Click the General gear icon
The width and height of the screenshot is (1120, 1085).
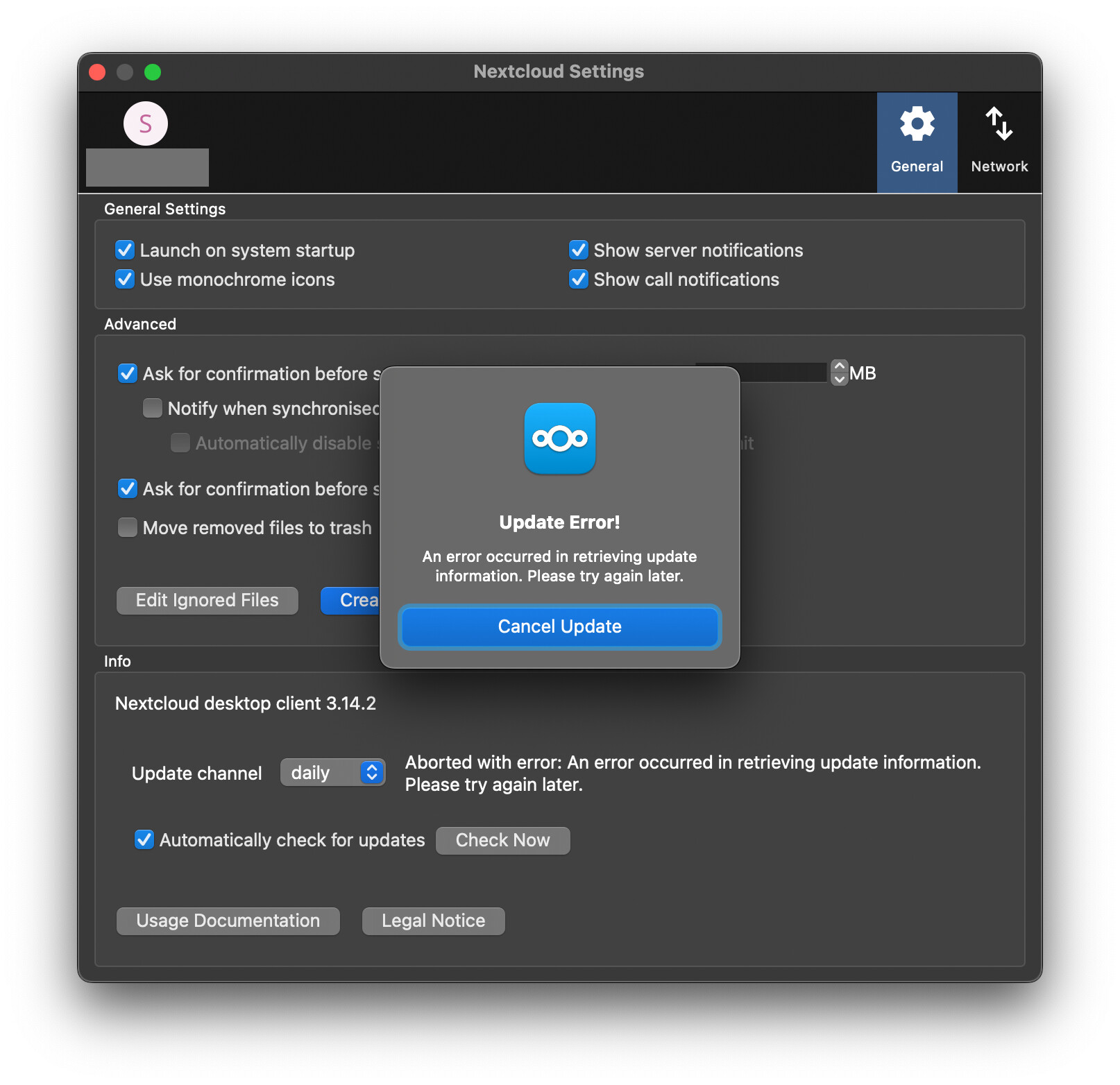coord(917,125)
